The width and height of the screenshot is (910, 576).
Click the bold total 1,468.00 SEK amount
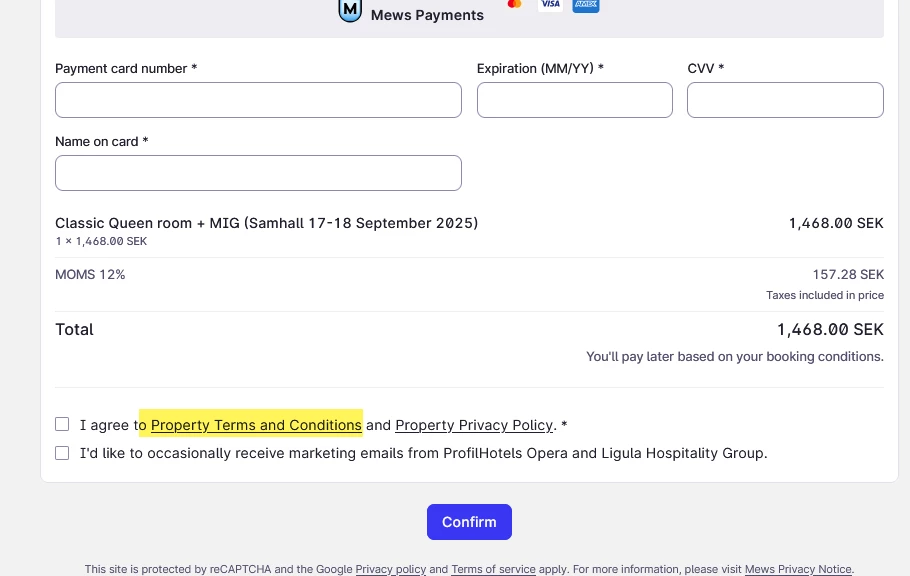pyautogui.click(x=830, y=330)
